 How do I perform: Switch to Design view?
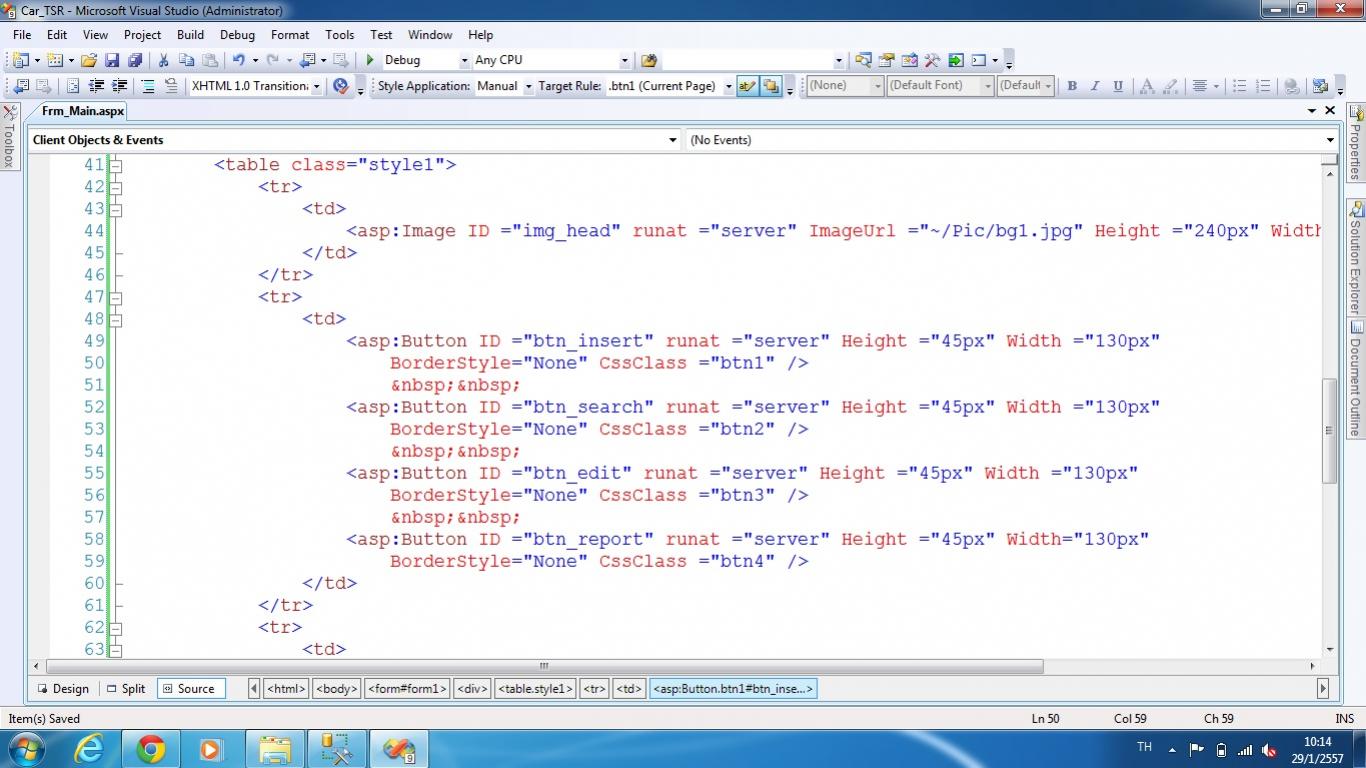coord(64,688)
